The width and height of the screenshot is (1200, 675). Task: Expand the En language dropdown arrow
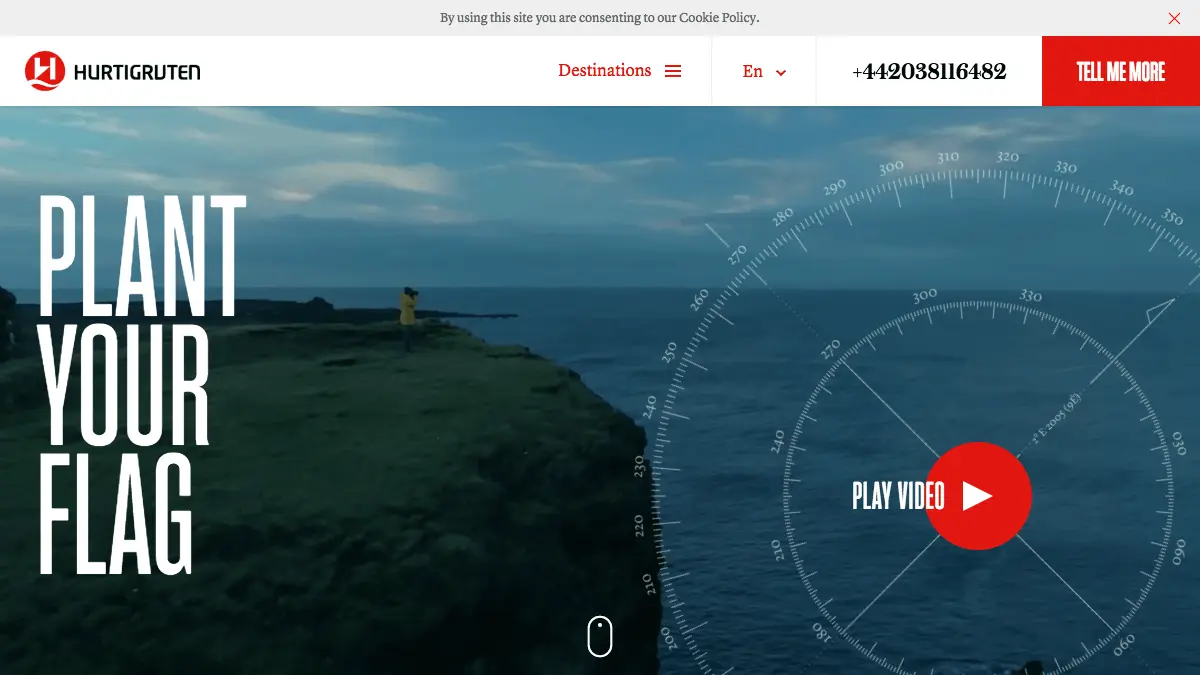click(781, 72)
